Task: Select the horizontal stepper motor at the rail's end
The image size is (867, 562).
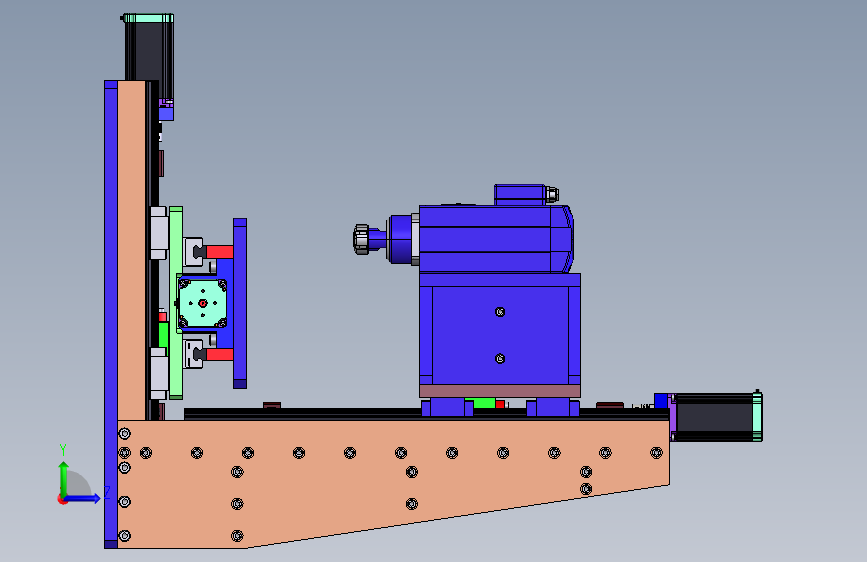Action: (717, 417)
